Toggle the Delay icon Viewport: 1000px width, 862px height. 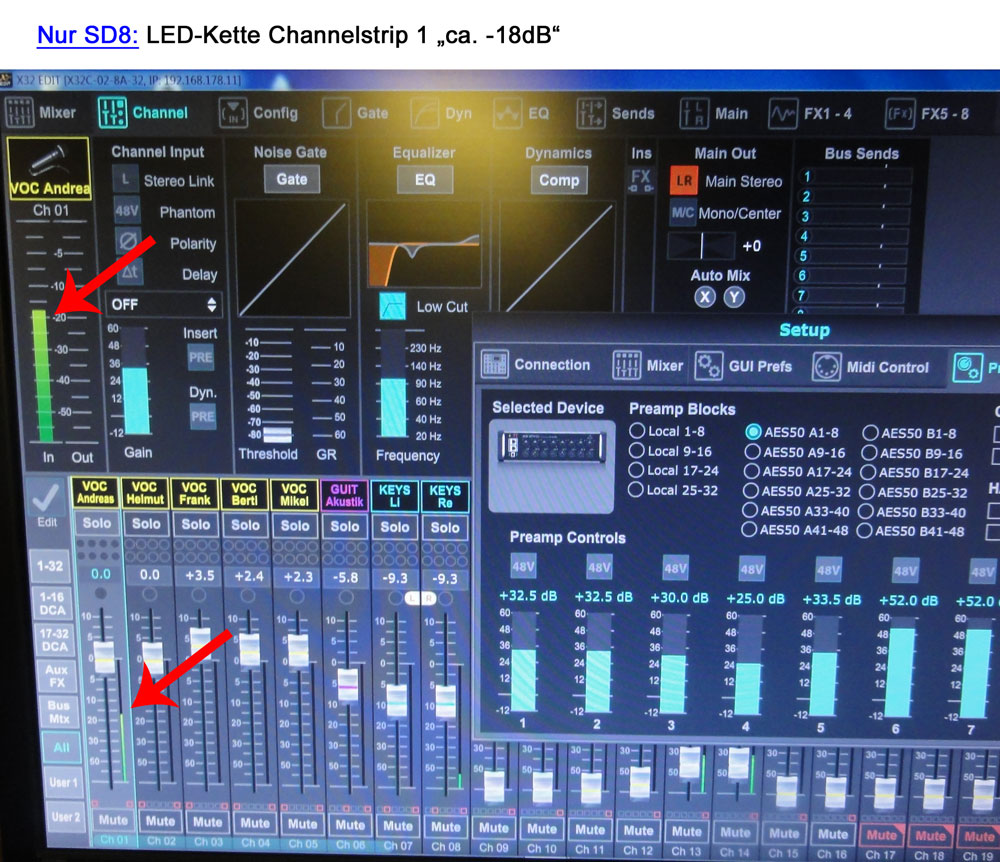pyautogui.click(x=130, y=272)
